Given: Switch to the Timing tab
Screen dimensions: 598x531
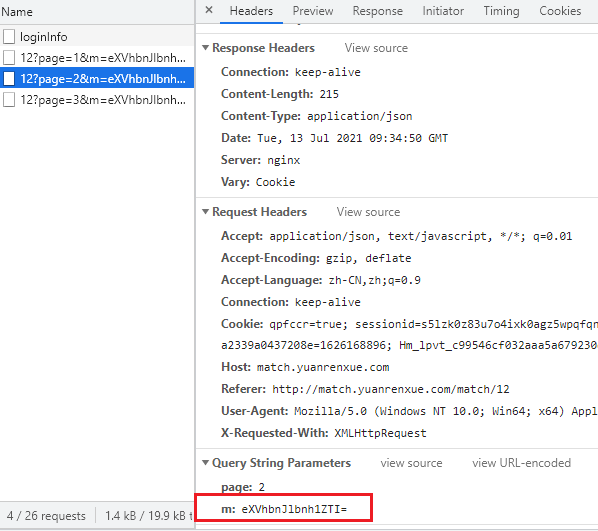Looking at the screenshot, I should (x=502, y=11).
